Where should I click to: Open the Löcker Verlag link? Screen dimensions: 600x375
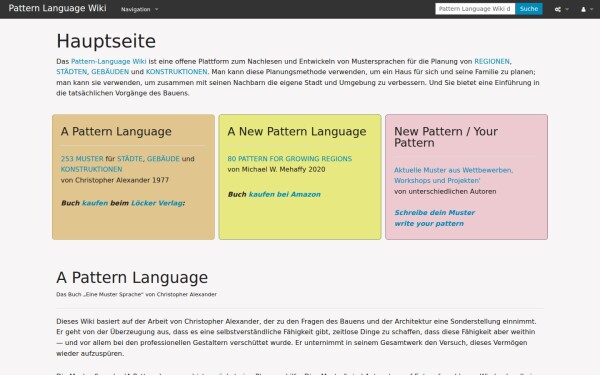point(157,203)
